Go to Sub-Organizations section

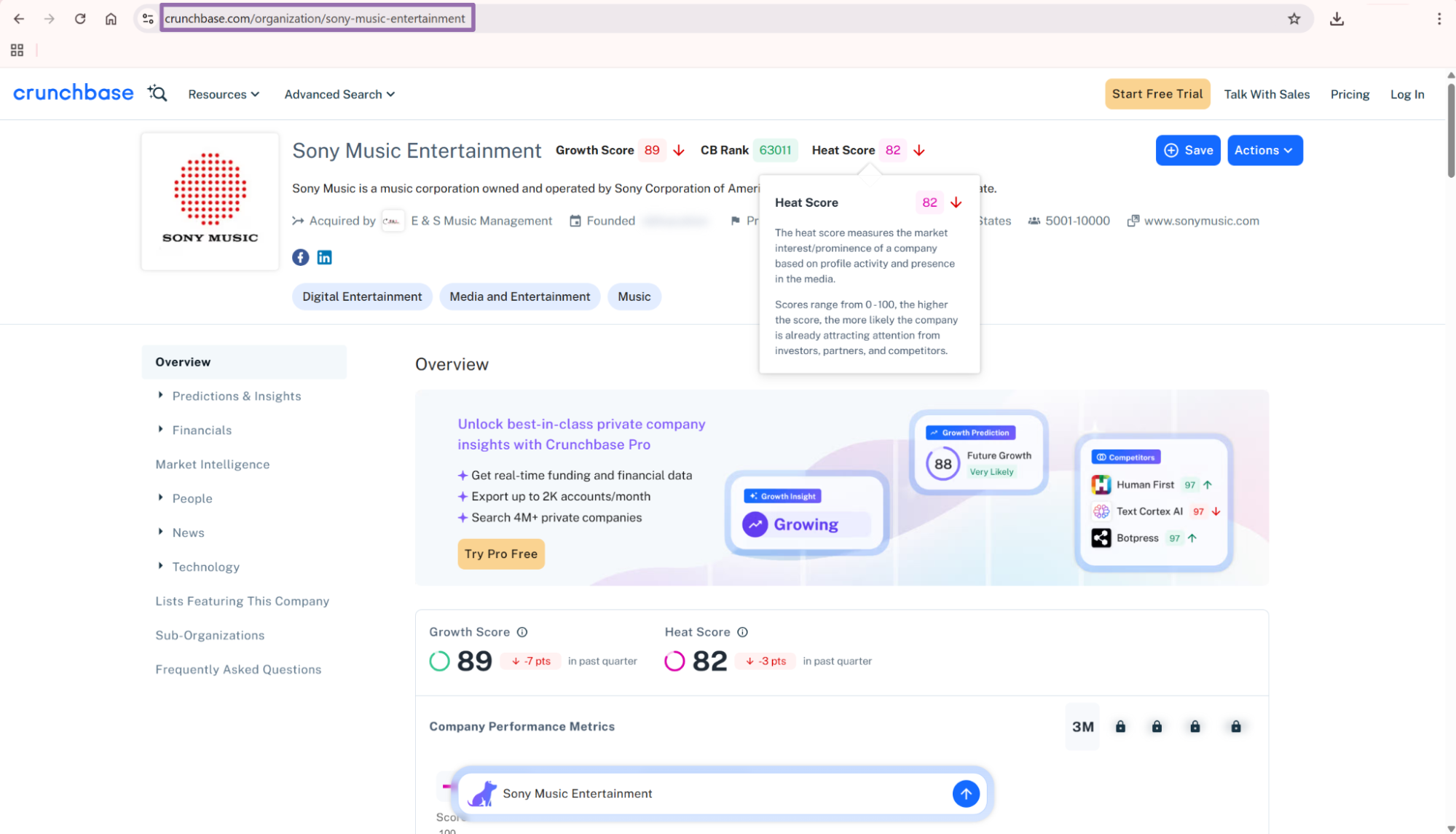pyautogui.click(x=210, y=636)
